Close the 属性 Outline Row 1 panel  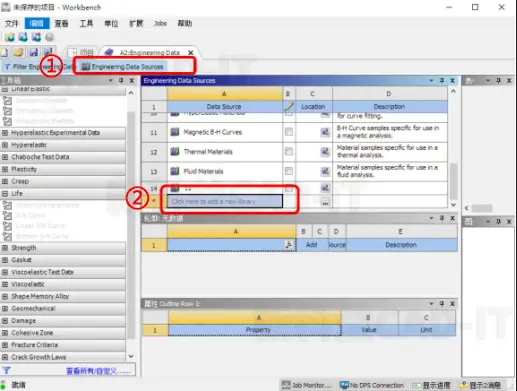(x=452, y=303)
